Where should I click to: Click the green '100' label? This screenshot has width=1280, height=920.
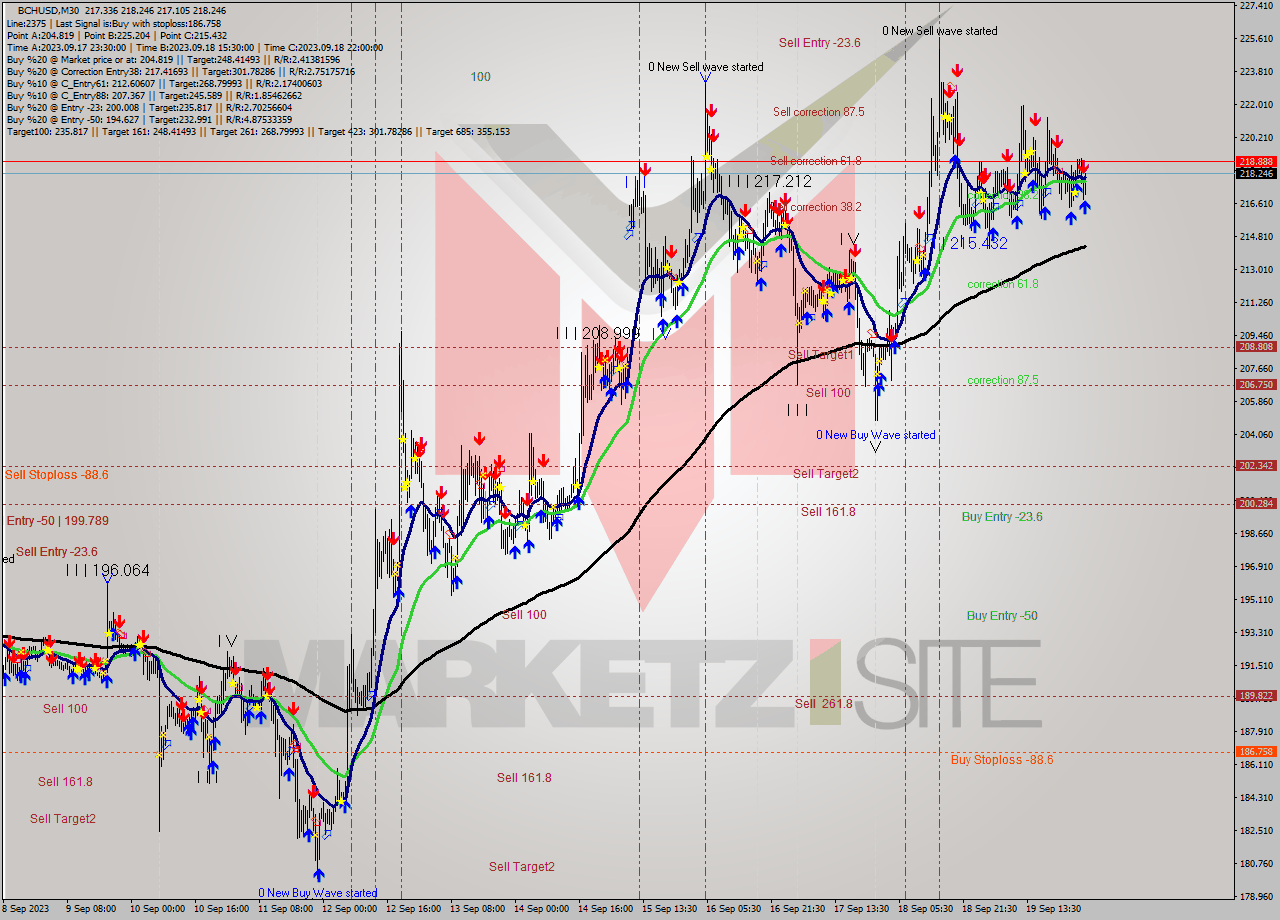pyautogui.click(x=481, y=77)
